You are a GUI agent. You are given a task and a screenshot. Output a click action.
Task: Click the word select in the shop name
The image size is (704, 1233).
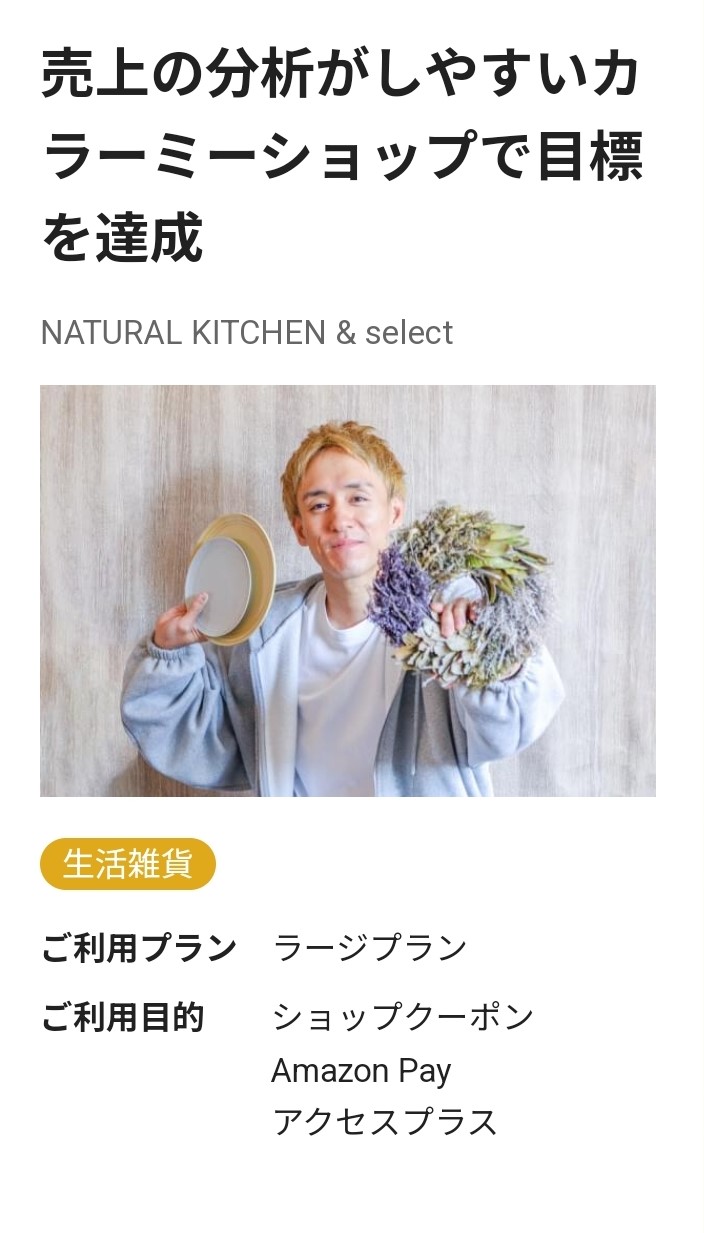point(409,333)
